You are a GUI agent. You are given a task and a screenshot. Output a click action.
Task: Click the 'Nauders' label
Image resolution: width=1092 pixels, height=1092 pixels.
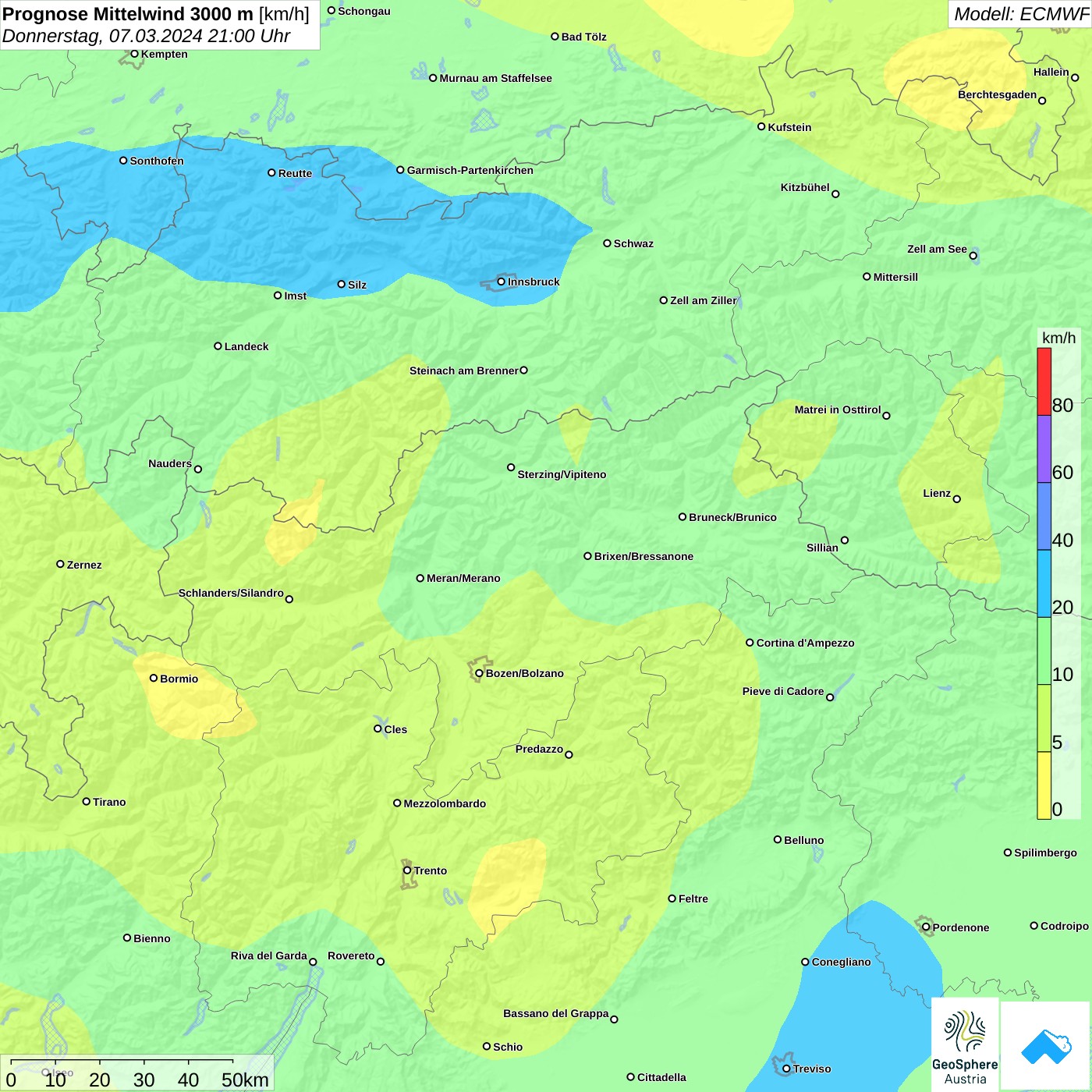(x=170, y=463)
